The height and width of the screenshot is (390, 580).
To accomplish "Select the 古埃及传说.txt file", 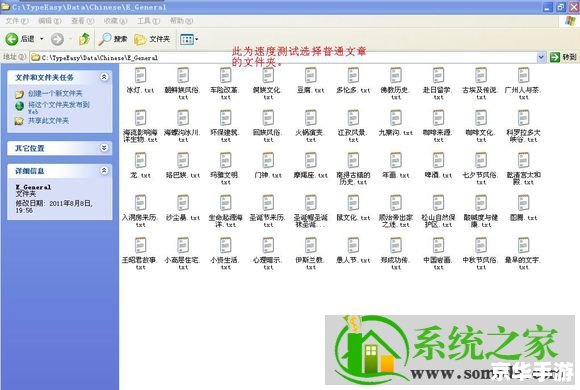I will (481, 83).
